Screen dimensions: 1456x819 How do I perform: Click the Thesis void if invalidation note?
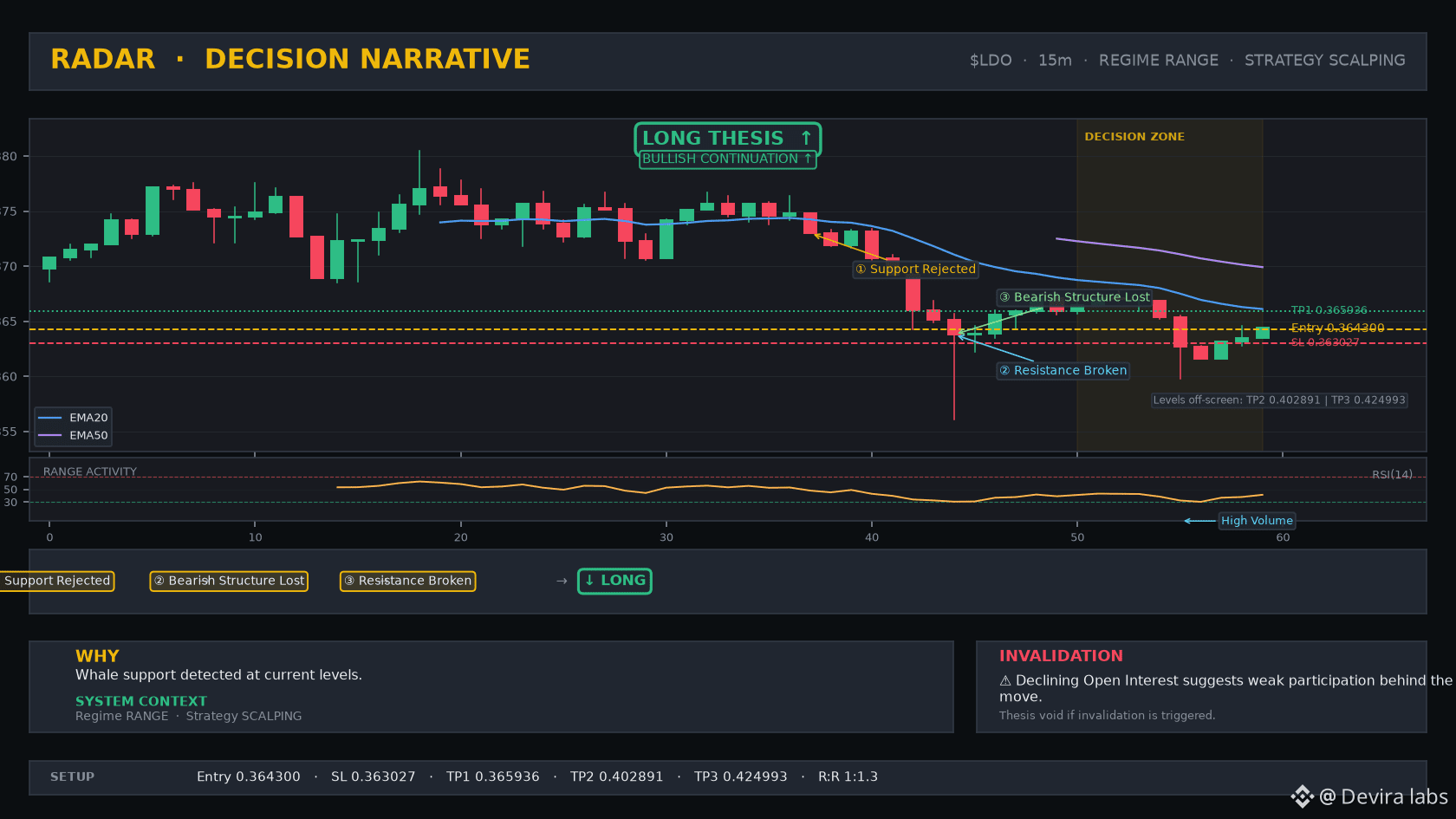tap(1107, 716)
